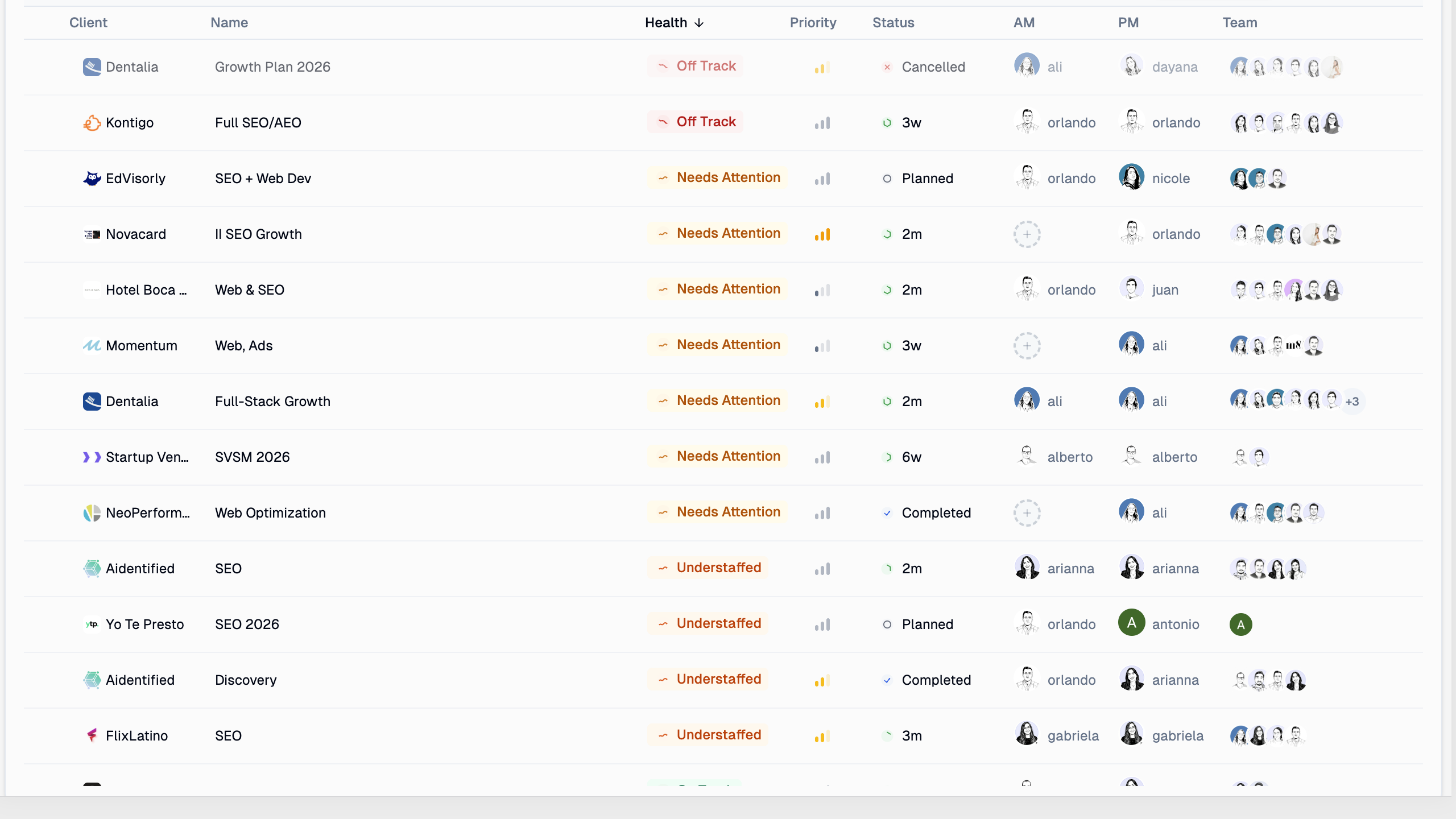Click the Aidentified cube logo
This screenshot has height=819, width=1456.
click(x=92, y=568)
